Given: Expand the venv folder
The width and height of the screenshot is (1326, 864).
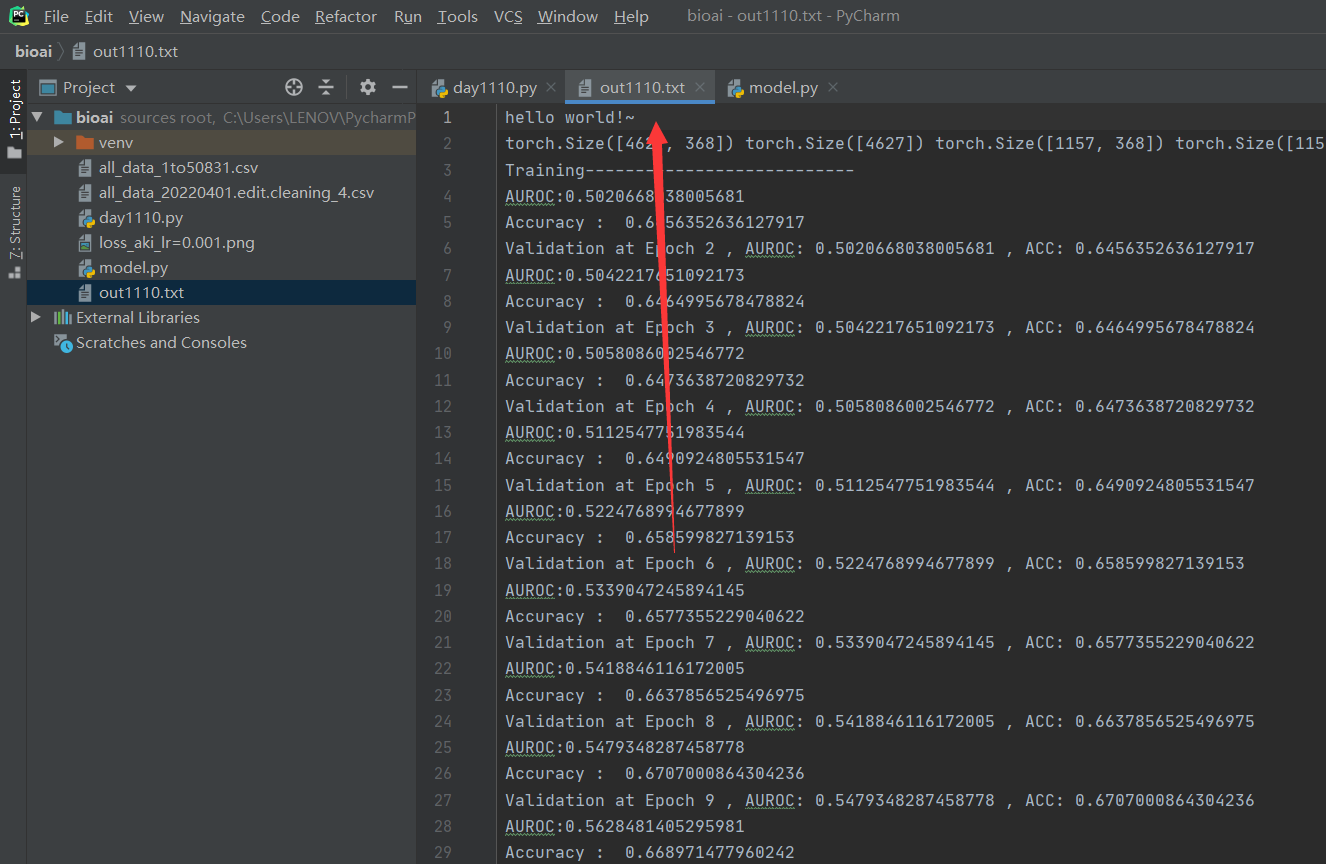Looking at the screenshot, I should tap(59, 142).
